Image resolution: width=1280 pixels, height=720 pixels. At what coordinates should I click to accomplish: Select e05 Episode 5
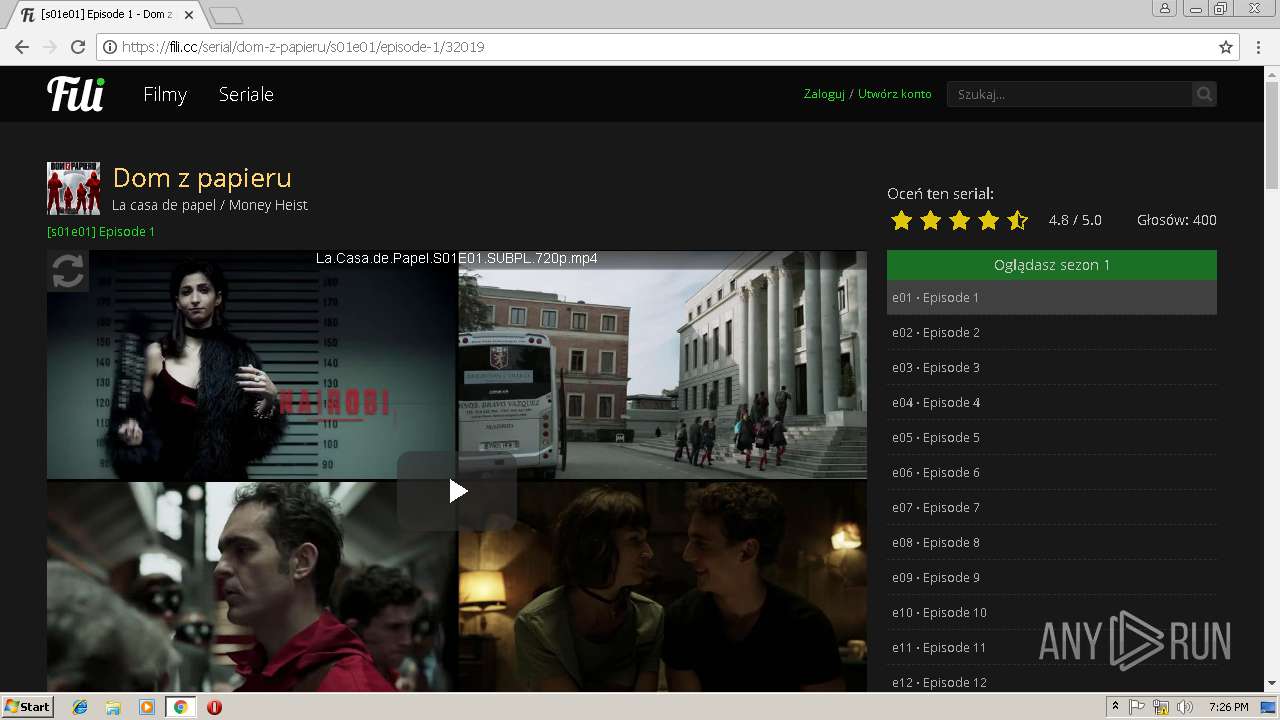coord(1052,437)
